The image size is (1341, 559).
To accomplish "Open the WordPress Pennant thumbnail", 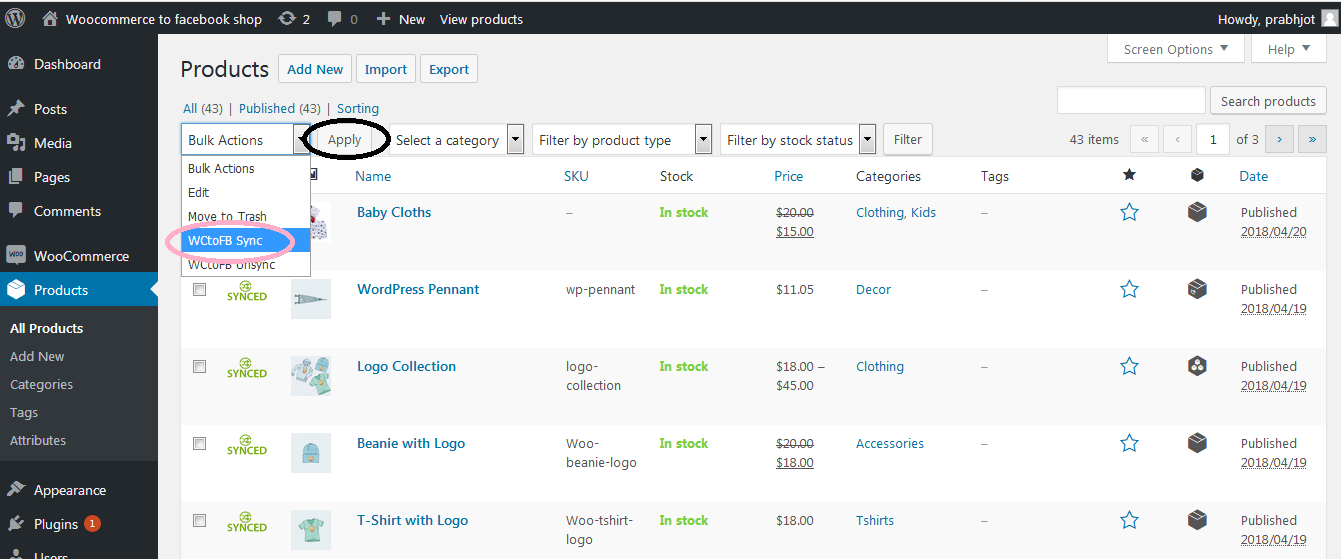I will click(311, 299).
